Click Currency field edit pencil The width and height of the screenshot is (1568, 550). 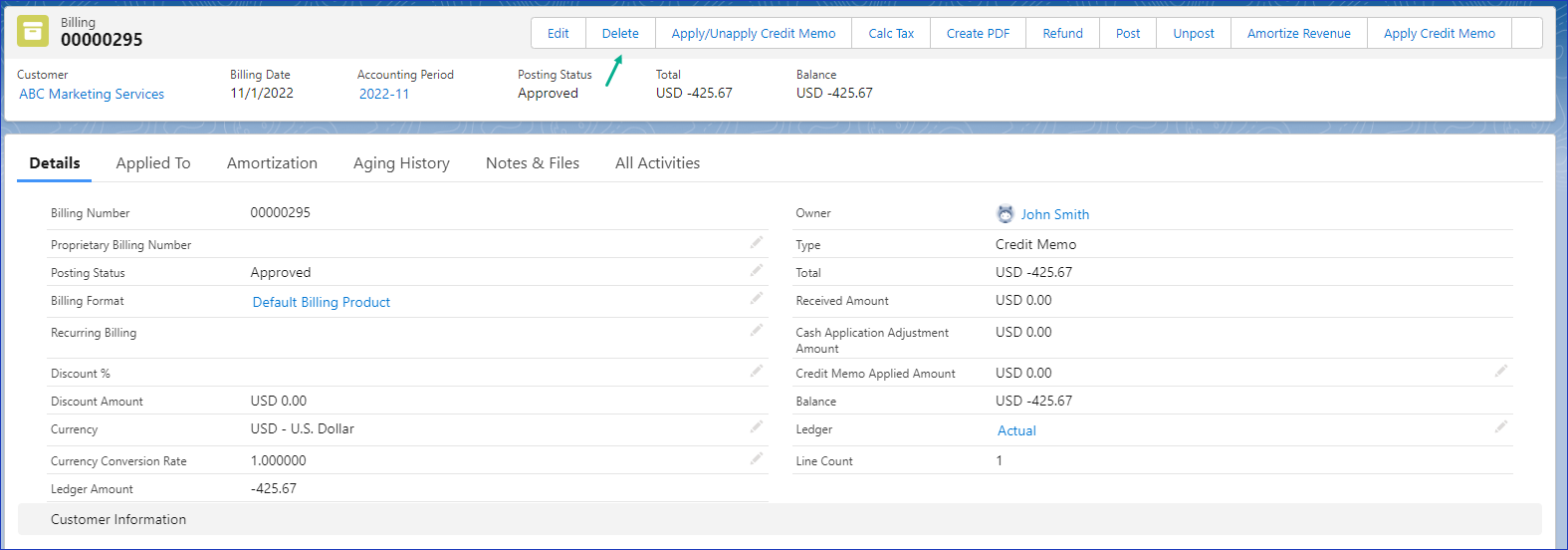(x=757, y=426)
